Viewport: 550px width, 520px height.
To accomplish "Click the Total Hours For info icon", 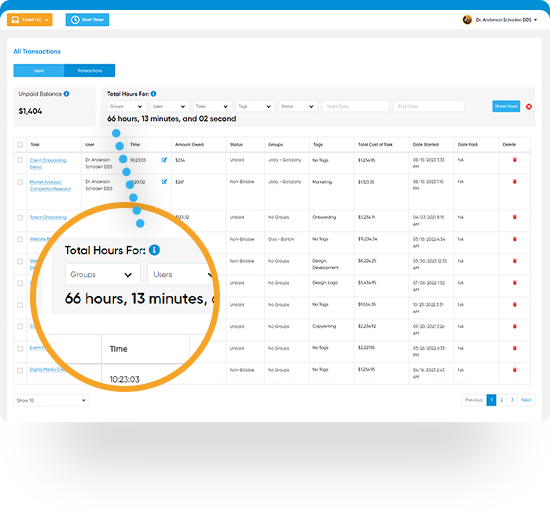I will [153, 94].
